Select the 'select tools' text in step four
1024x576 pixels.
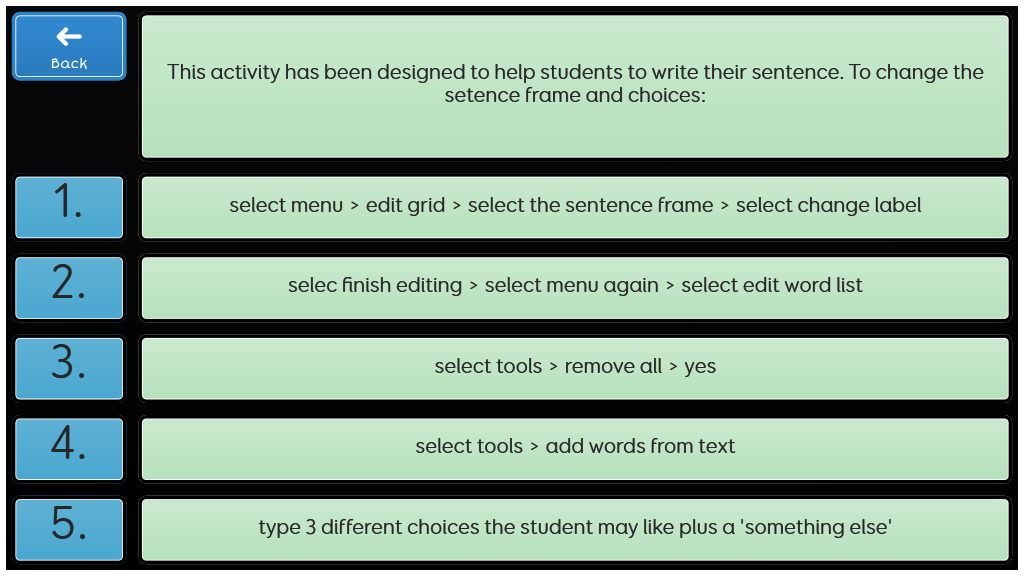click(469, 447)
